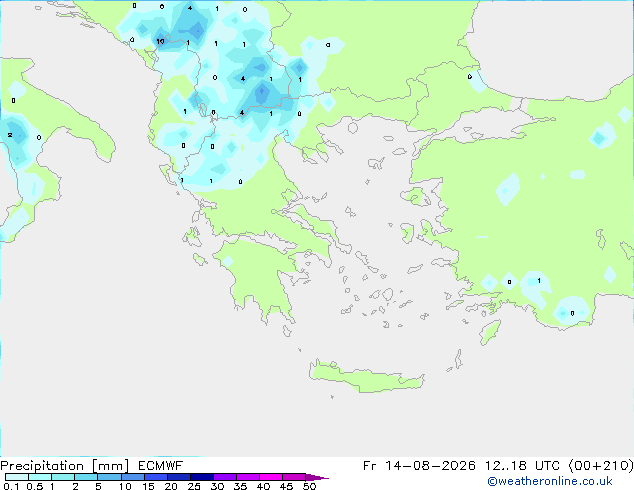Click the 30–35 mm purple legend swatch
634x490 pixels.
(x=225, y=477)
